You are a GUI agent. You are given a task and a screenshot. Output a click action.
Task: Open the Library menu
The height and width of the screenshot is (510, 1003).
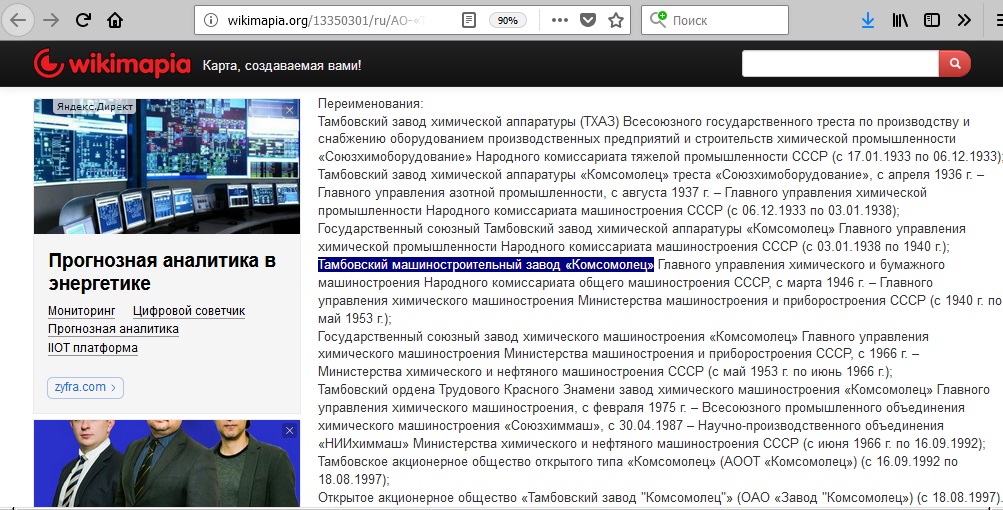[900, 20]
